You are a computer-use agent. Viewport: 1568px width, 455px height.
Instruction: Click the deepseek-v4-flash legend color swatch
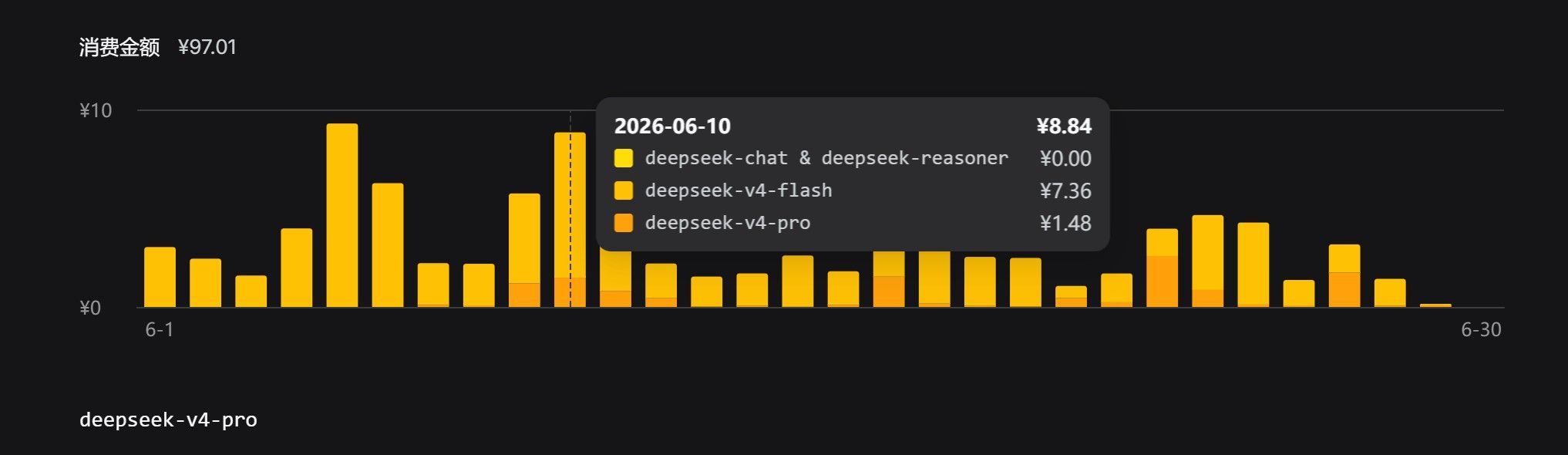(623, 190)
